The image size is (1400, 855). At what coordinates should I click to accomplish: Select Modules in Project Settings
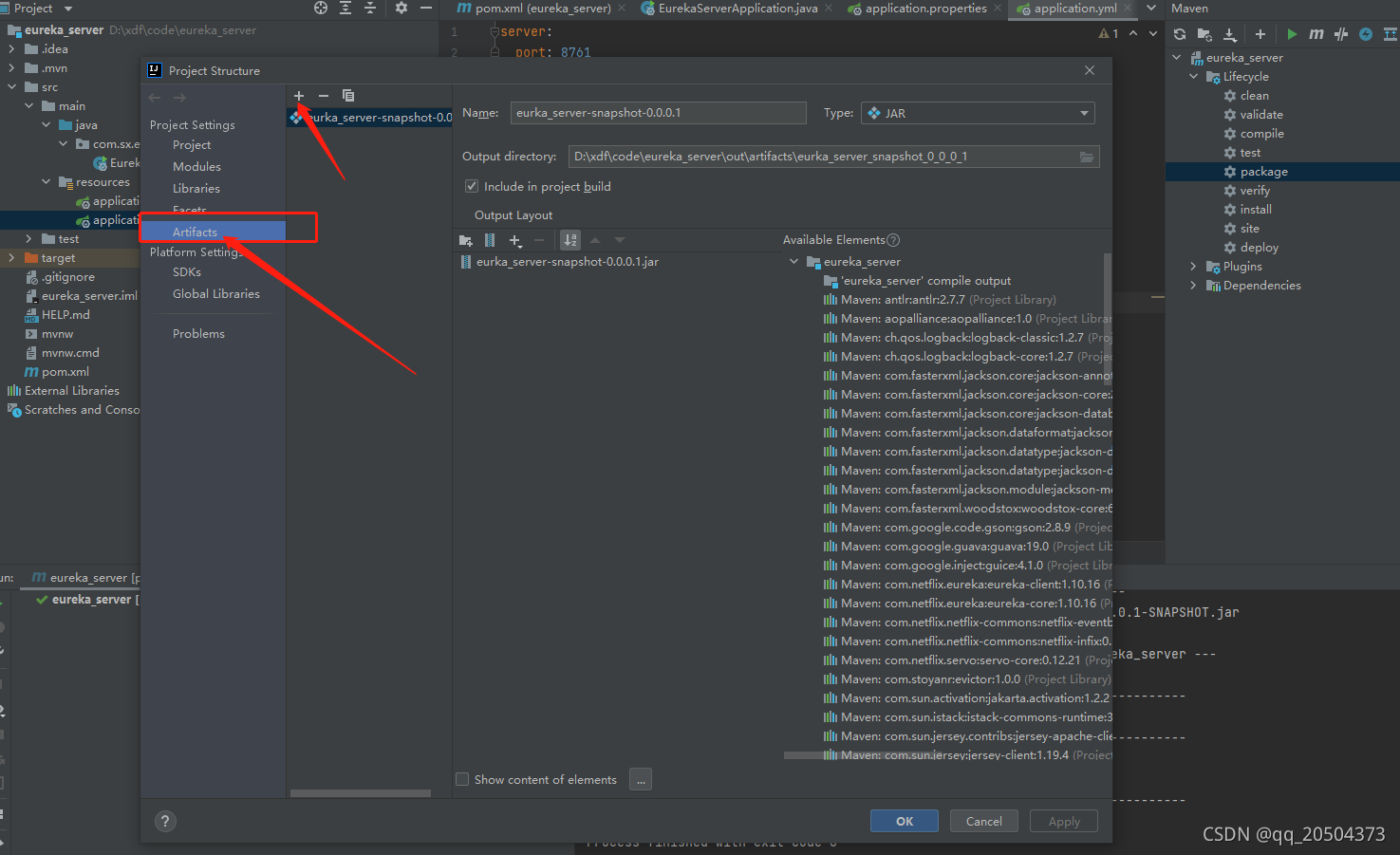(196, 166)
